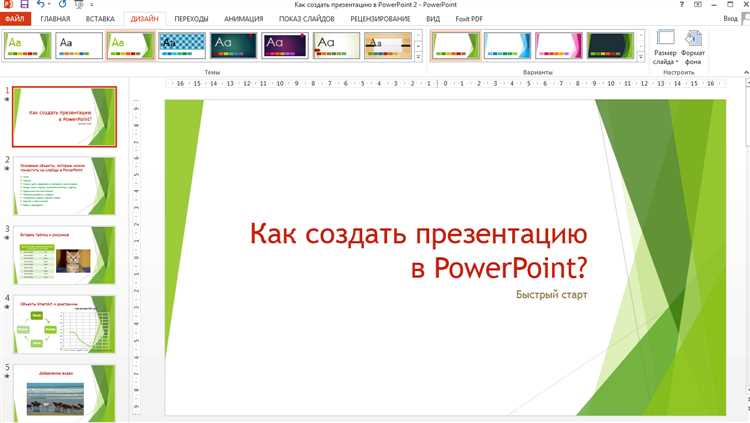
Task: Switch to the АНИМАЦИЯ tab
Action: coord(243,19)
